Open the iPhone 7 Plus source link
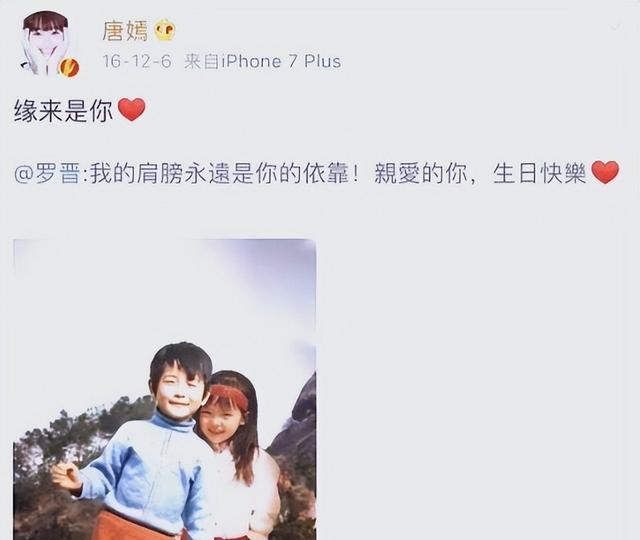This screenshot has height=540, width=640. (281, 62)
